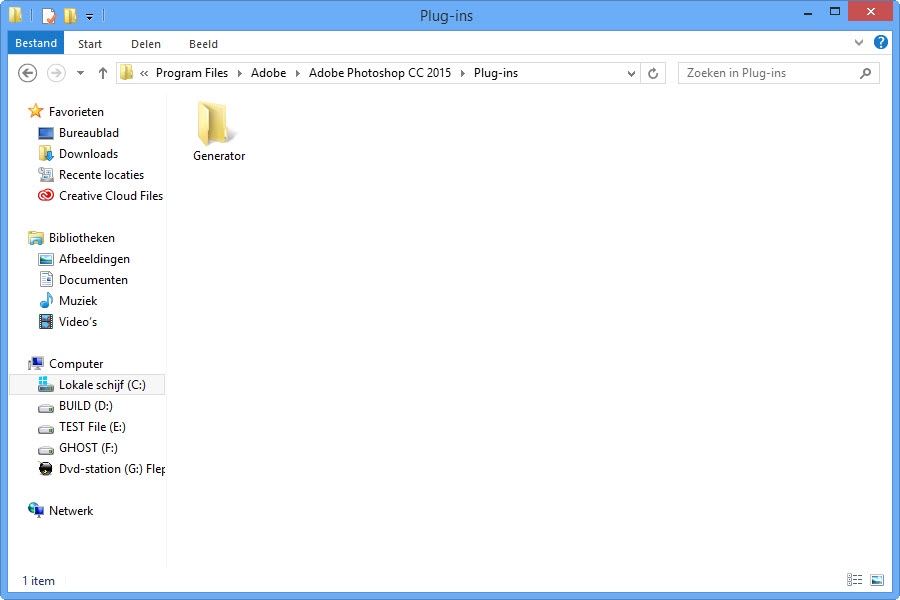Click the search magnifier icon

click(x=866, y=73)
